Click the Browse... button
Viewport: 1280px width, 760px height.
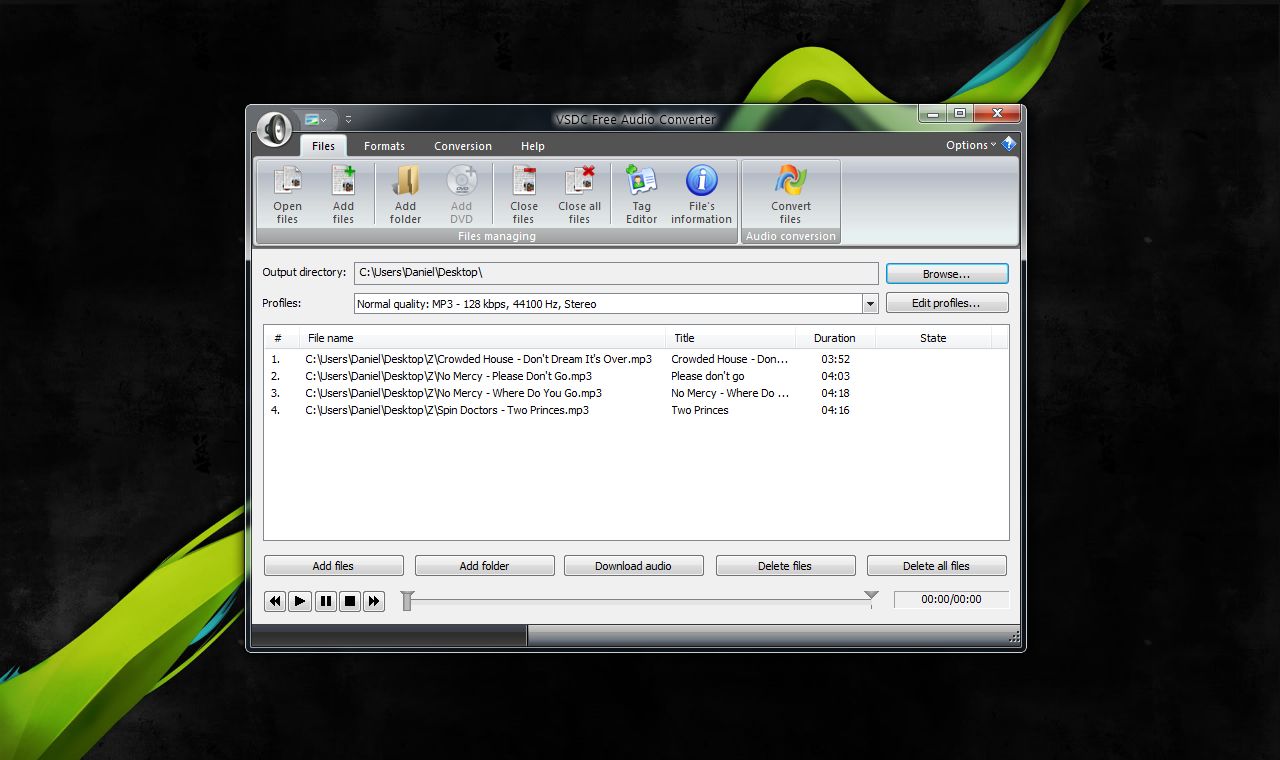(x=946, y=273)
